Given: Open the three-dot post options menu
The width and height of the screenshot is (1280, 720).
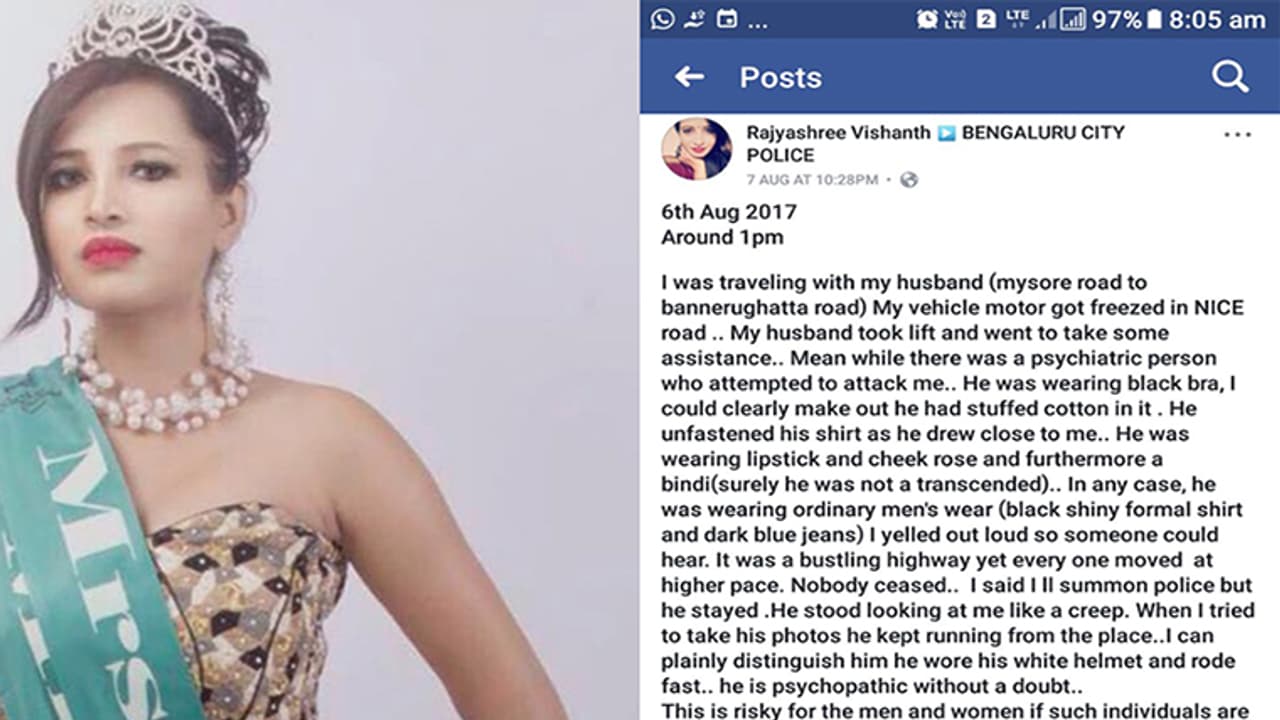Looking at the screenshot, I should [x=1237, y=135].
